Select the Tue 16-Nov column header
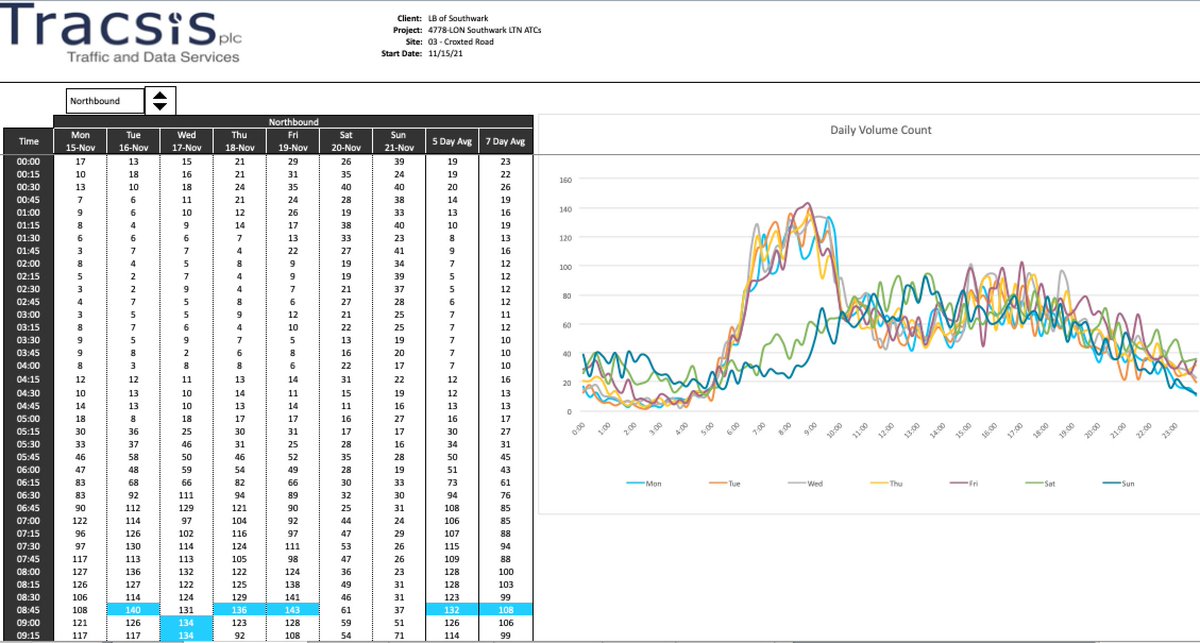 coord(134,141)
